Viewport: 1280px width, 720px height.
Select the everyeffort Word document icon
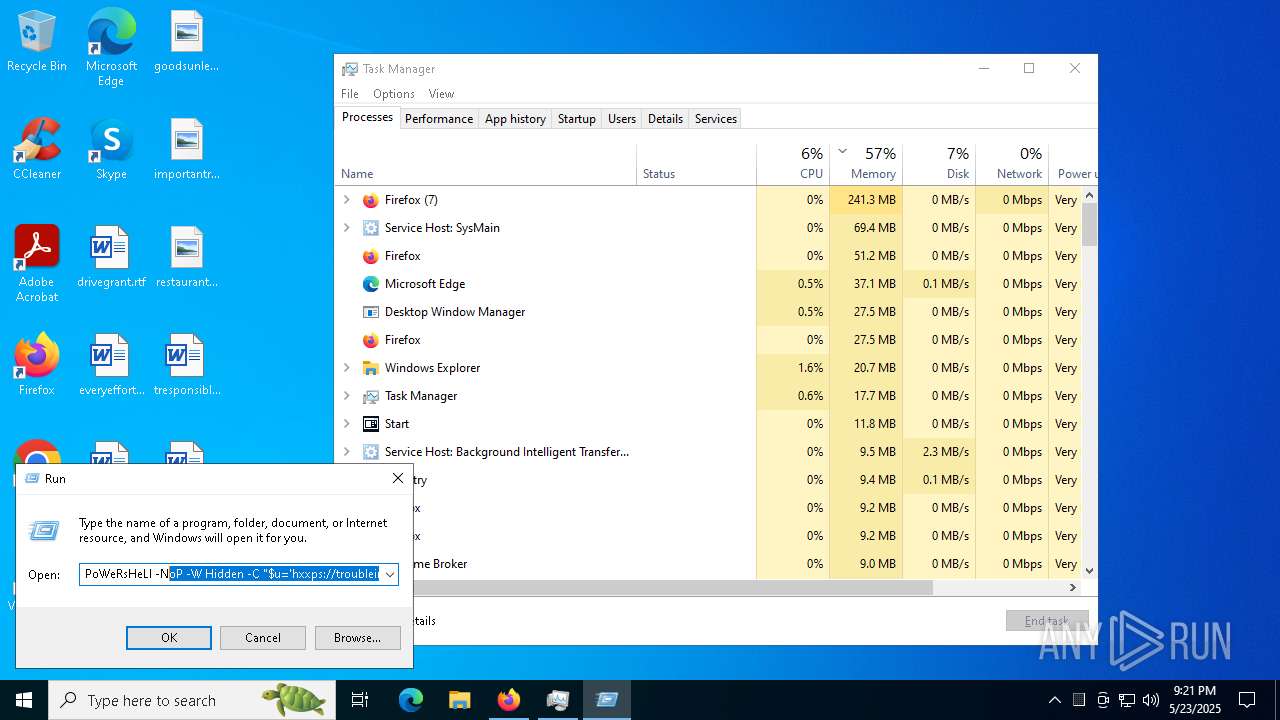(111, 366)
